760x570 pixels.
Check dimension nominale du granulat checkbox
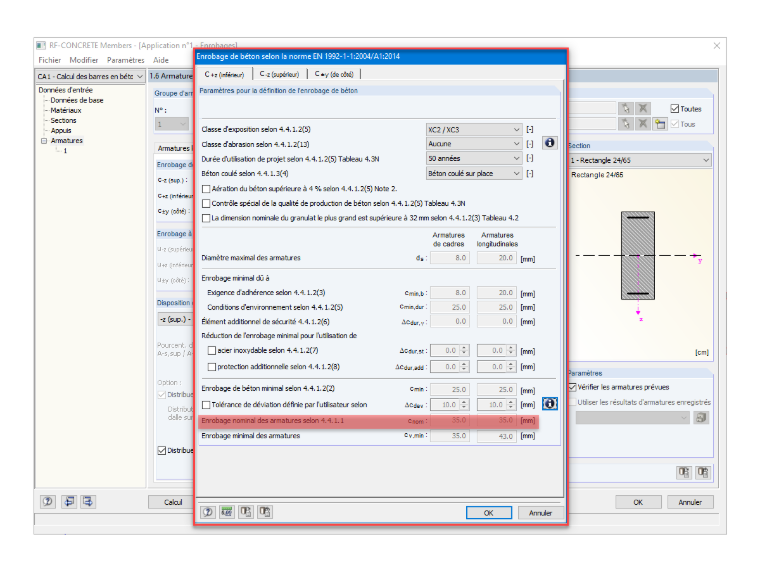(x=206, y=218)
